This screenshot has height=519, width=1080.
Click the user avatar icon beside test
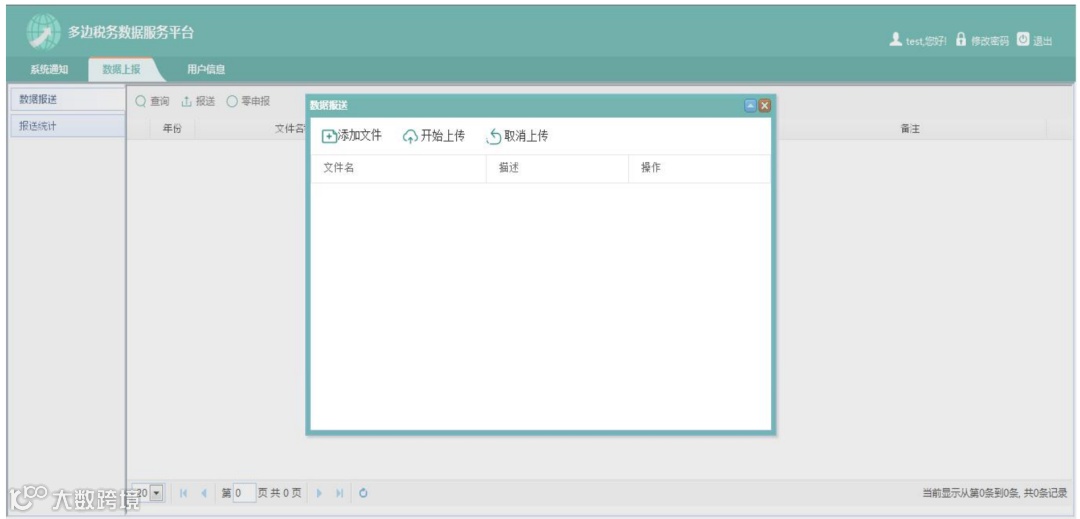[x=895, y=39]
